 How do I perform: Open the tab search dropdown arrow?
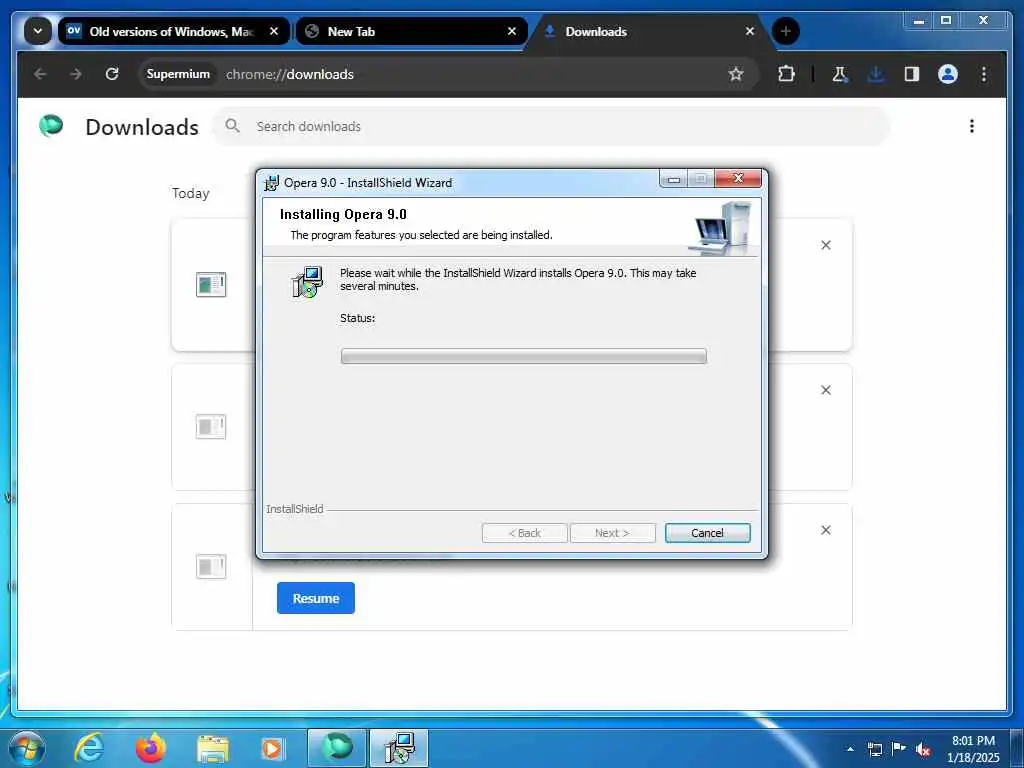coord(38,31)
